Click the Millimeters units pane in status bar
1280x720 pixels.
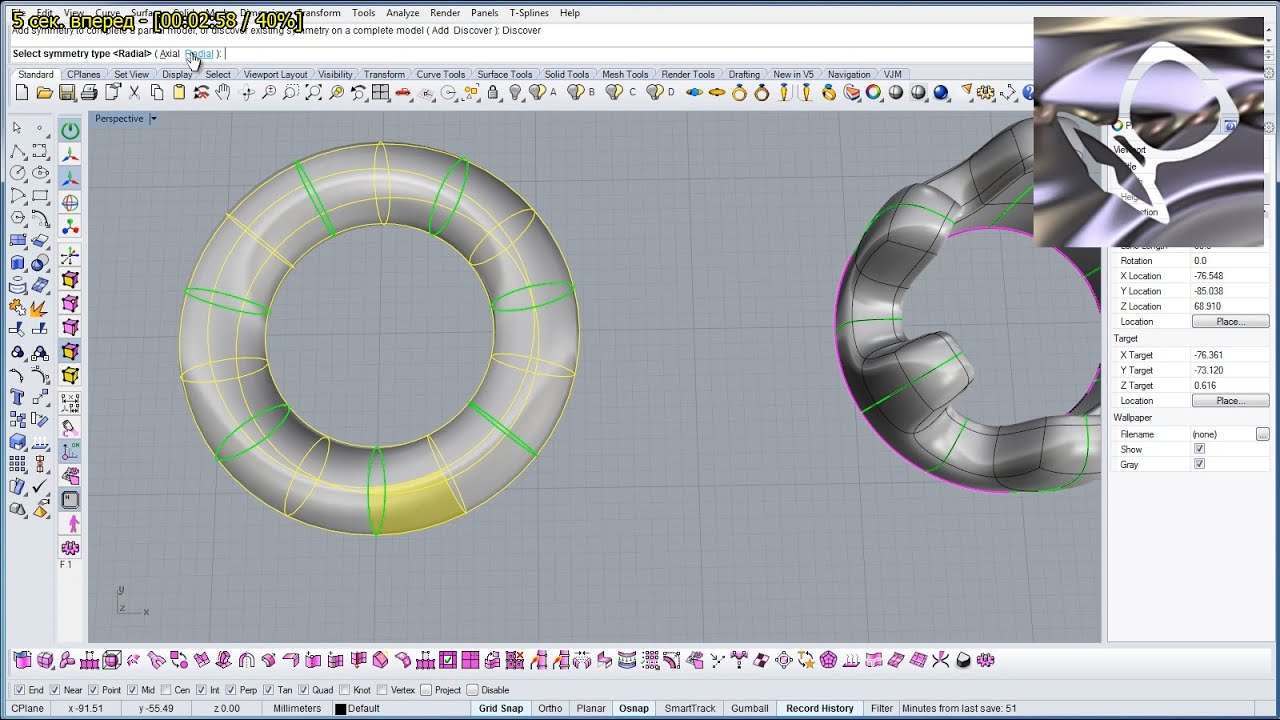297,708
